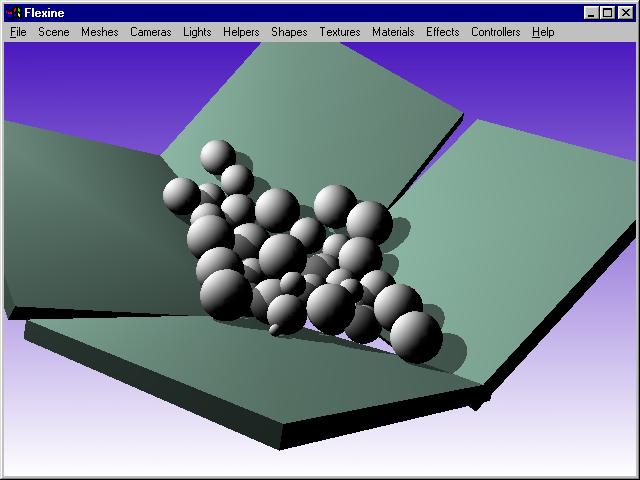Viewport: 640px width, 480px height.
Task: Minimize the Flexine window
Action: pyautogui.click(x=591, y=13)
